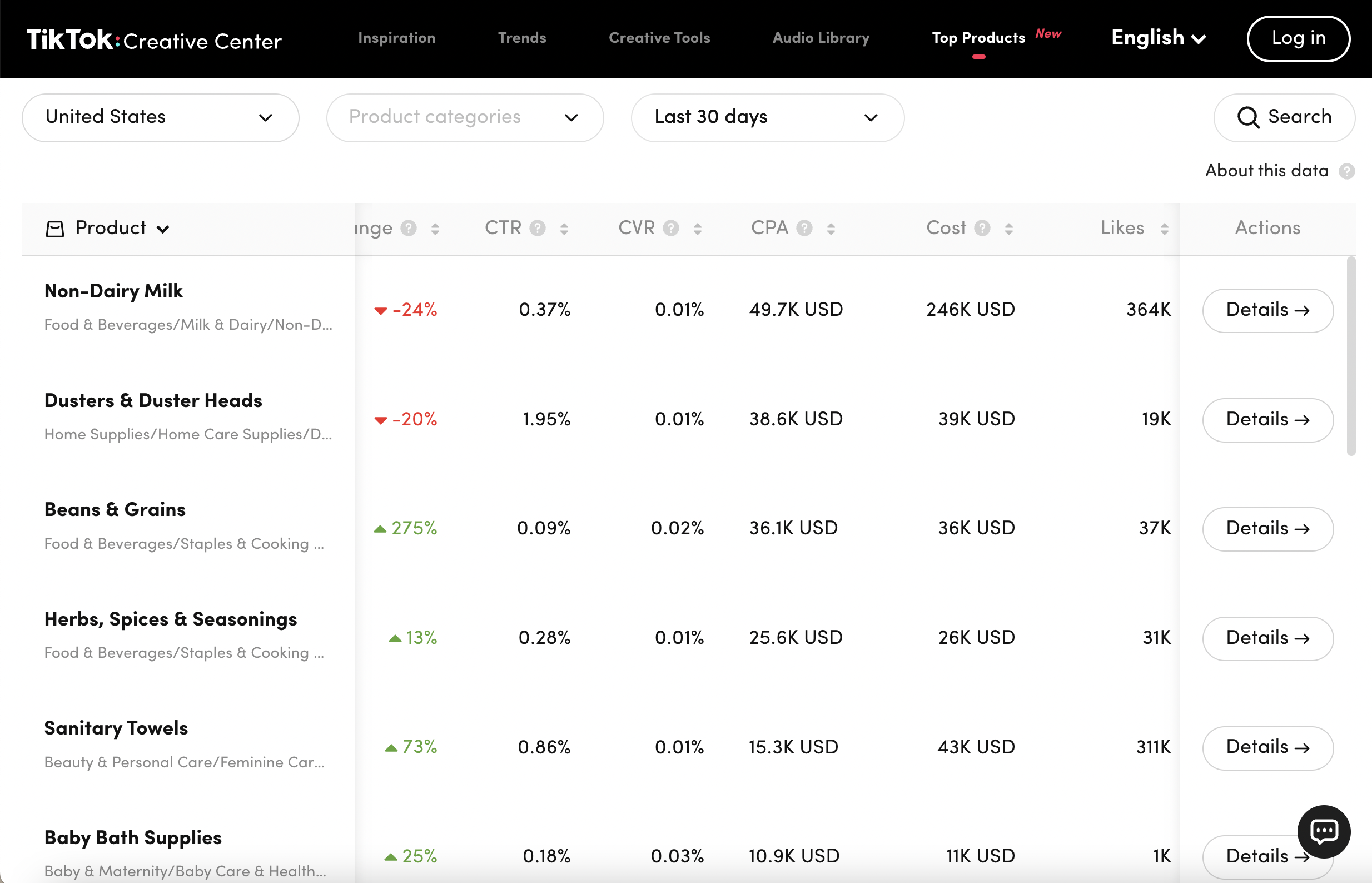The height and width of the screenshot is (883, 1372).
Task: Toggle sort arrows on Likes column
Action: coord(1164,229)
